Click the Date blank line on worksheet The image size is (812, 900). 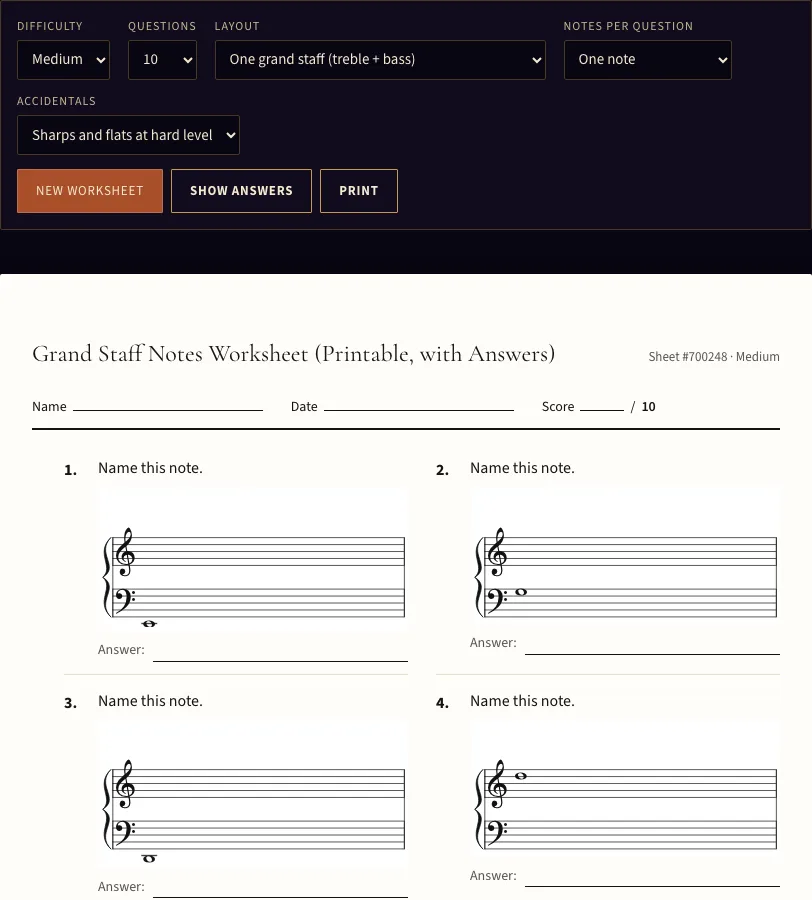(x=419, y=406)
